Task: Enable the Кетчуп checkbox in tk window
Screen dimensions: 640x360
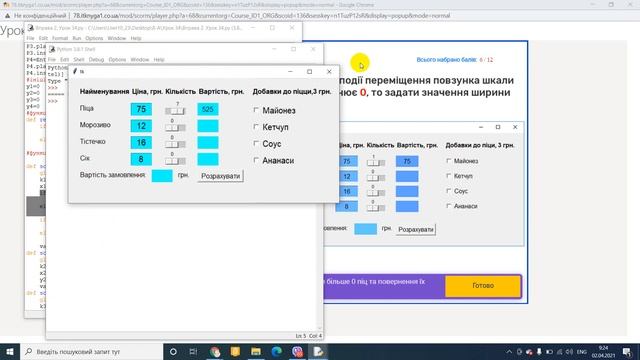Action: [256, 127]
